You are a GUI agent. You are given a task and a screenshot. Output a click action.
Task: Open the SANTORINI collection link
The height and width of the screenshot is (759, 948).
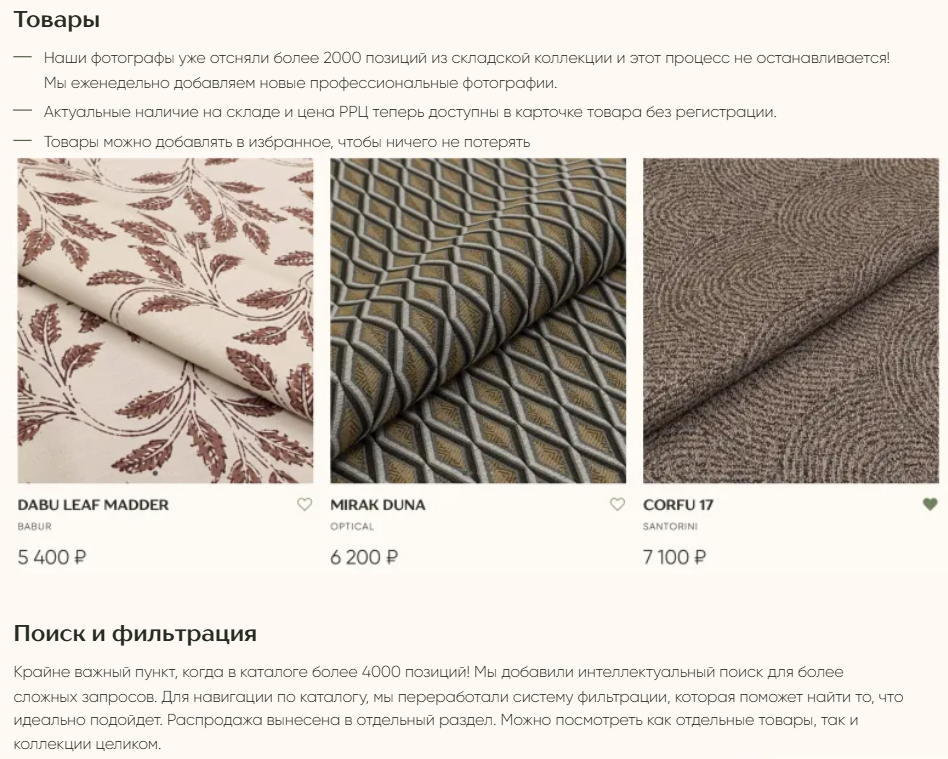670,526
